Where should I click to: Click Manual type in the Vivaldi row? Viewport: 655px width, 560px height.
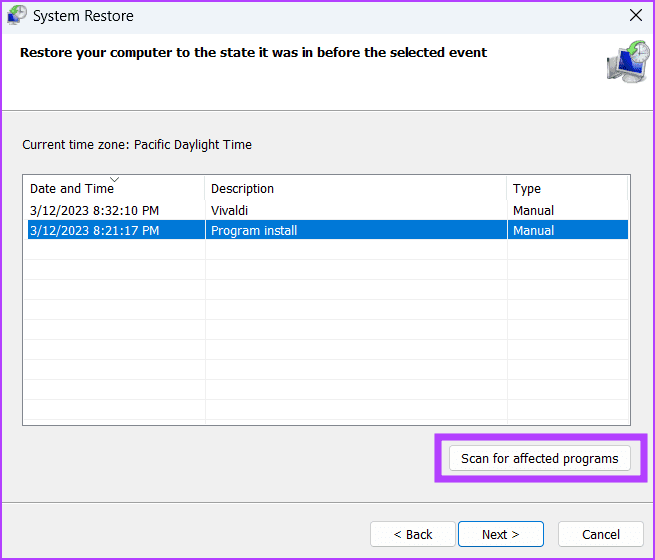point(533,210)
